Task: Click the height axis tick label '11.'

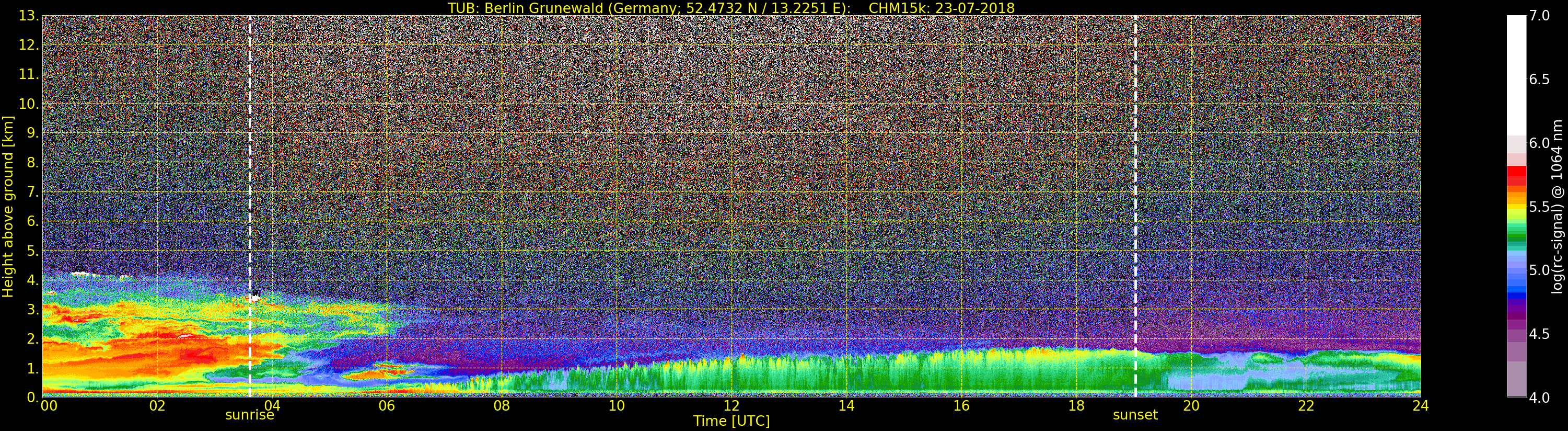Action: tap(29, 74)
